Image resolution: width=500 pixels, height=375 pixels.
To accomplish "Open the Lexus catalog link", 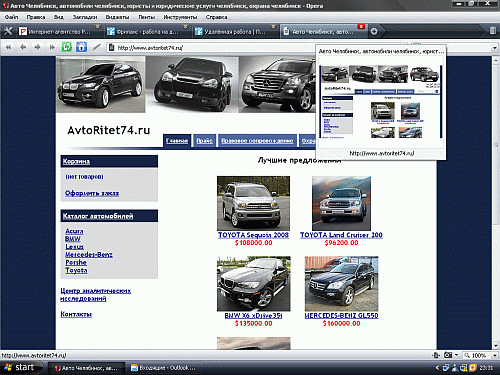I will tap(74, 247).
